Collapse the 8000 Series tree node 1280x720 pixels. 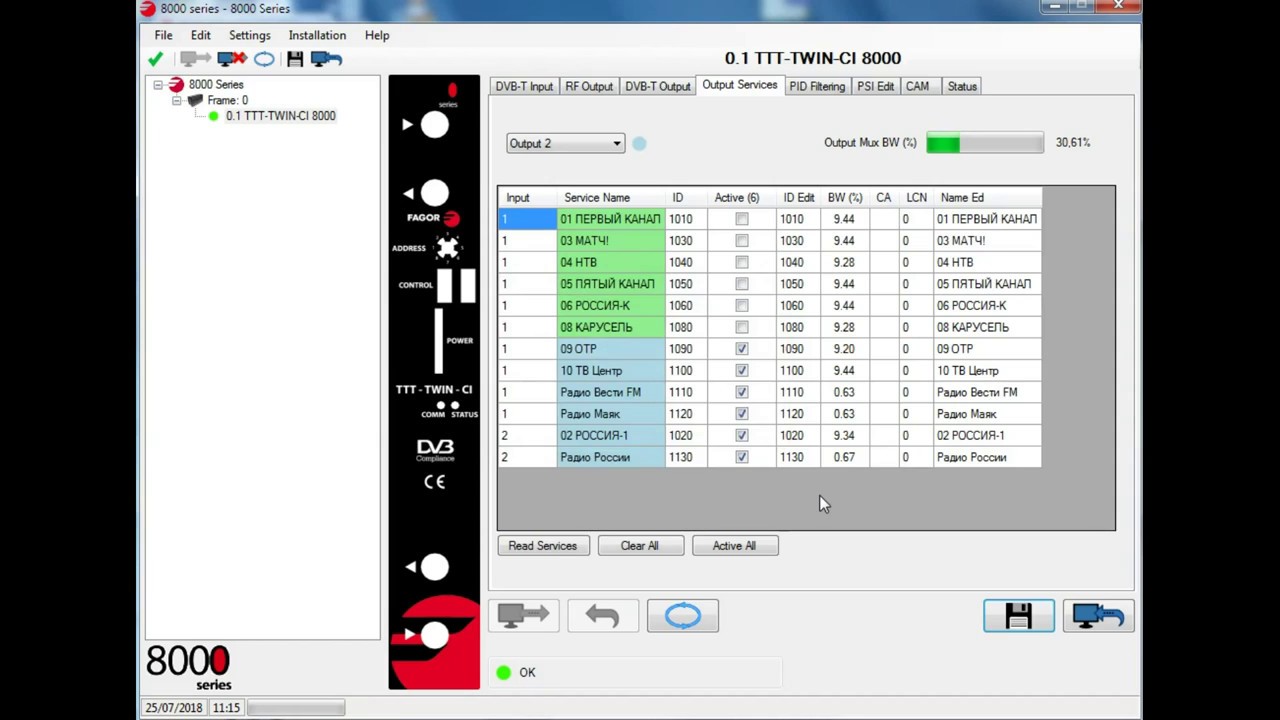tap(158, 85)
